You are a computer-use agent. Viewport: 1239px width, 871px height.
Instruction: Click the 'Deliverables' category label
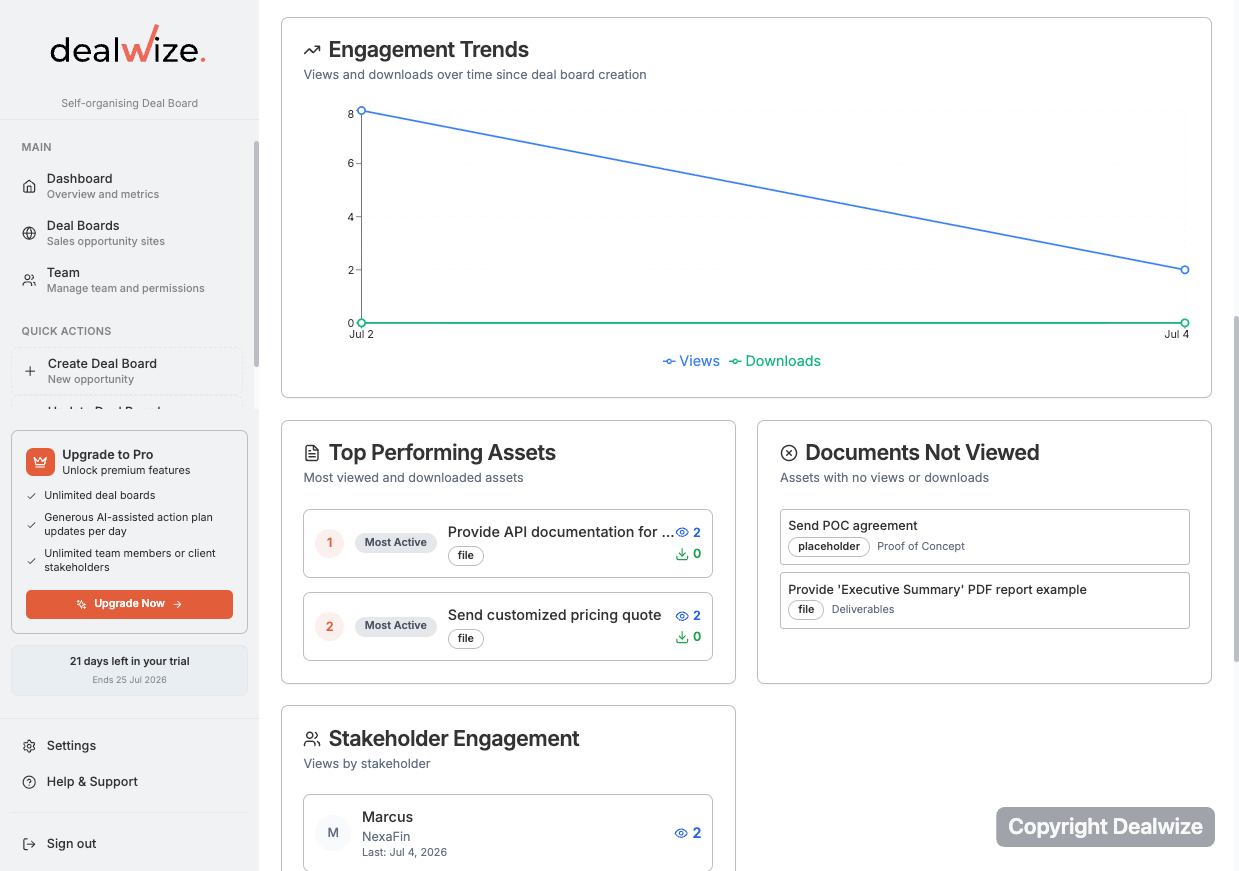point(863,610)
